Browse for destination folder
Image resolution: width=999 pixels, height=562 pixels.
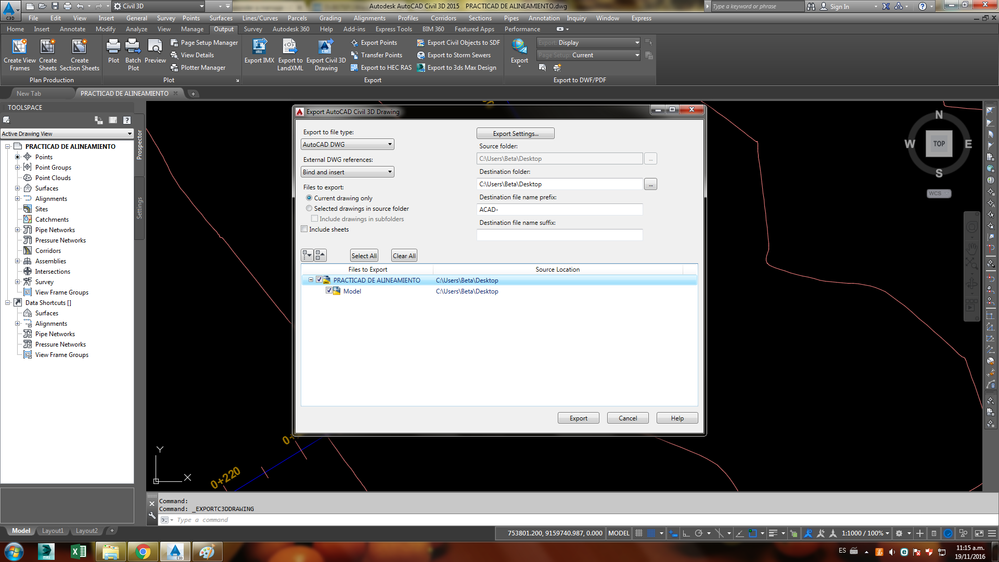(650, 184)
